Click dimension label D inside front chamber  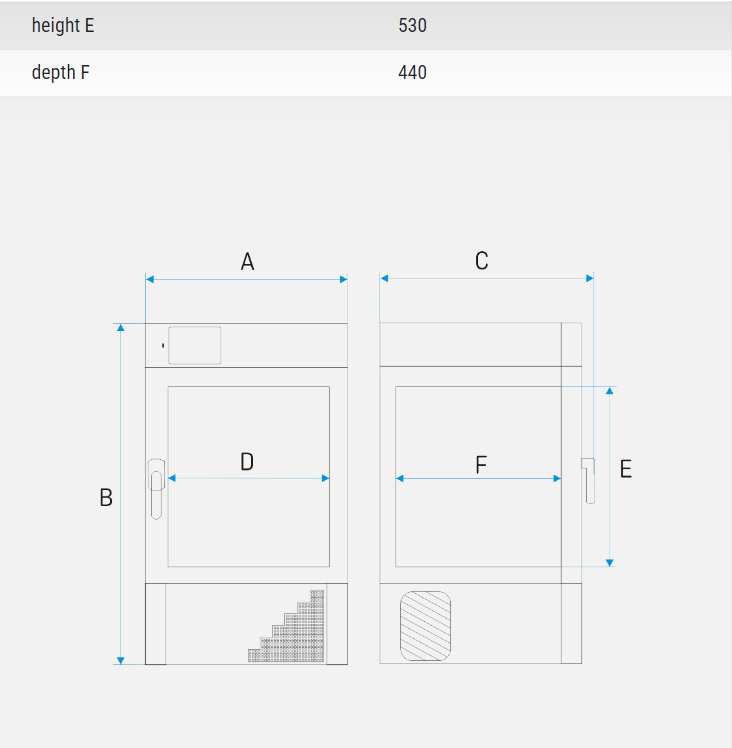247,462
